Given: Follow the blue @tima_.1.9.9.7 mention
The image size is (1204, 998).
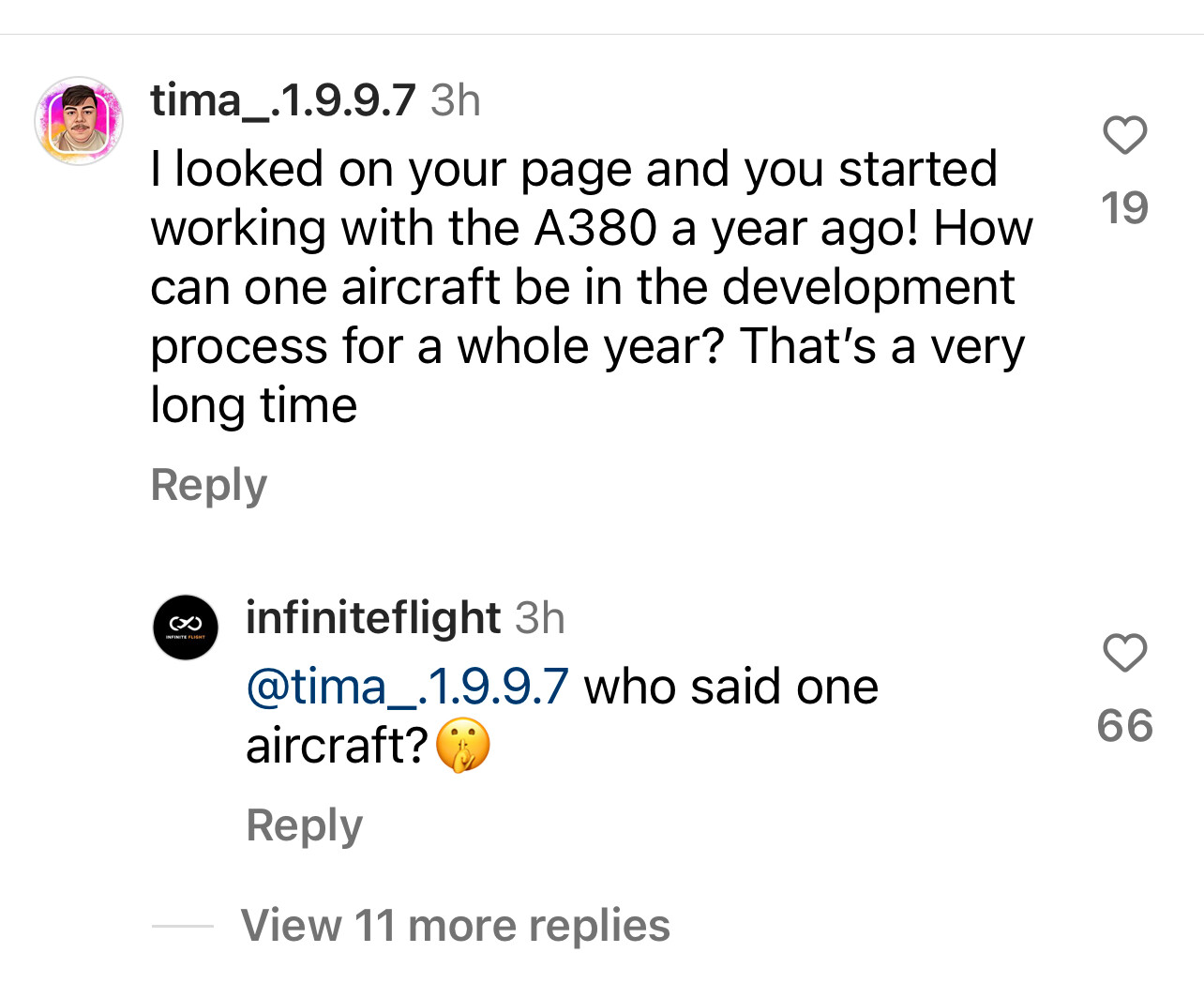Looking at the screenshot, I should pos(407,687).
